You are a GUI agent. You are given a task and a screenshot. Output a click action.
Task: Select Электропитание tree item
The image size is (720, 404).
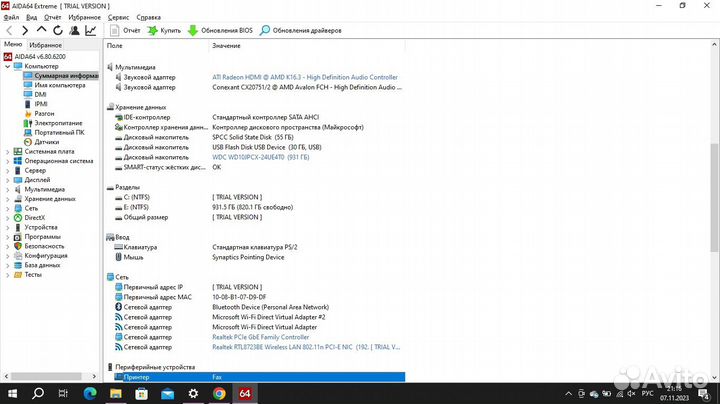click(x=53, y=123)
